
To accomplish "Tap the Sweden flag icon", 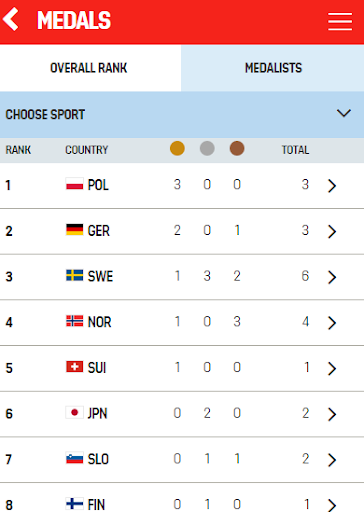I will (74, 275).
